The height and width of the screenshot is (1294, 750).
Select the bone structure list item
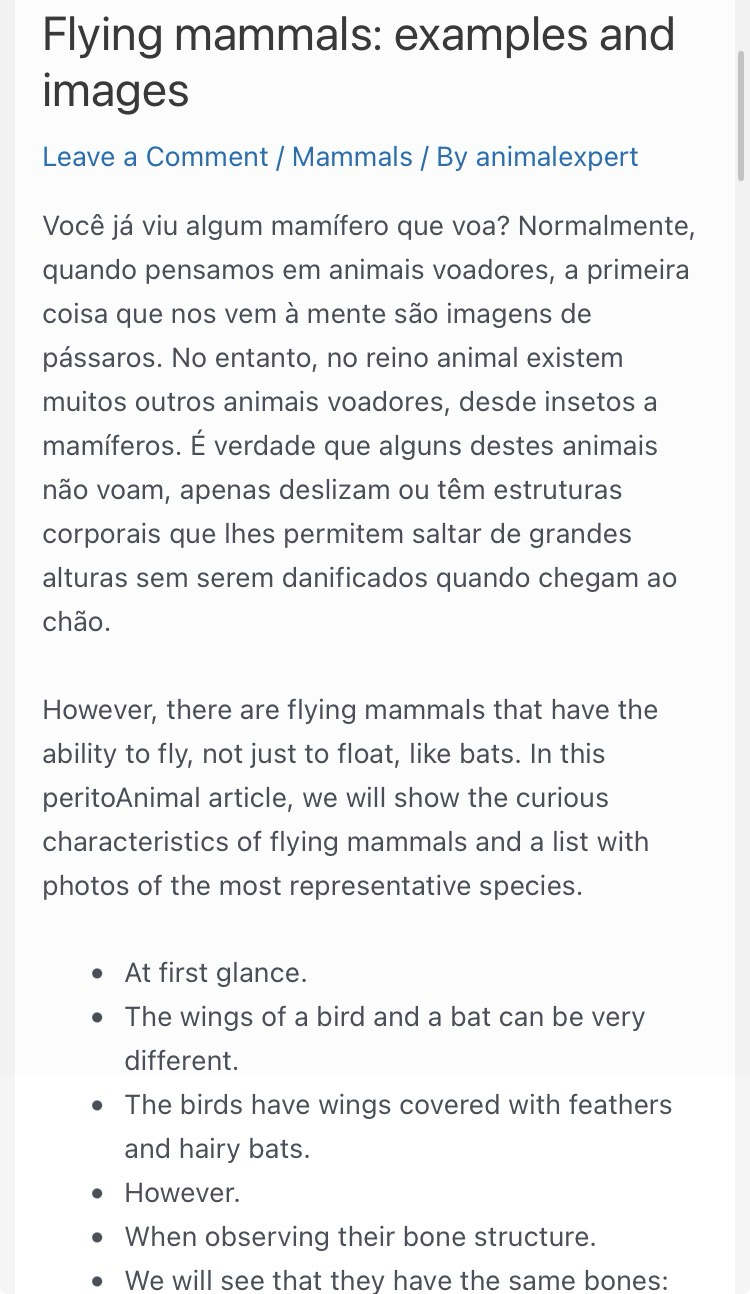click(x=360, y=1237)
